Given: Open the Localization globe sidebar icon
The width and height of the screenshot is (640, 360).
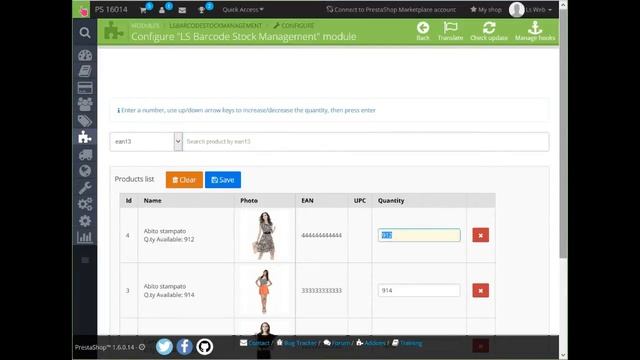Looking at the screenshot, I should (x=85, y=171).
